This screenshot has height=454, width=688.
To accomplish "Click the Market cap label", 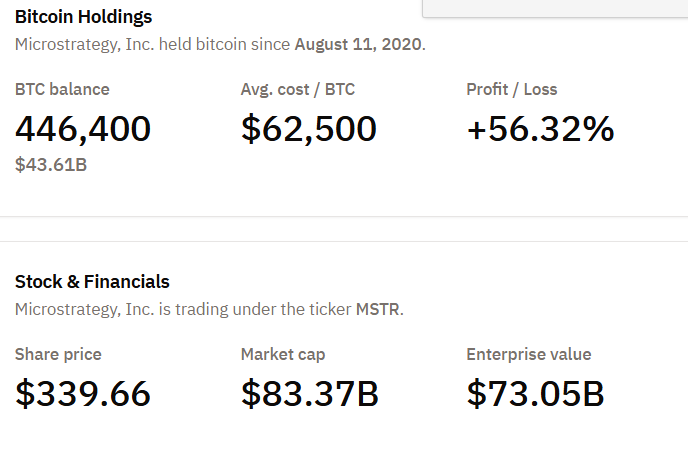I will 283,354.
